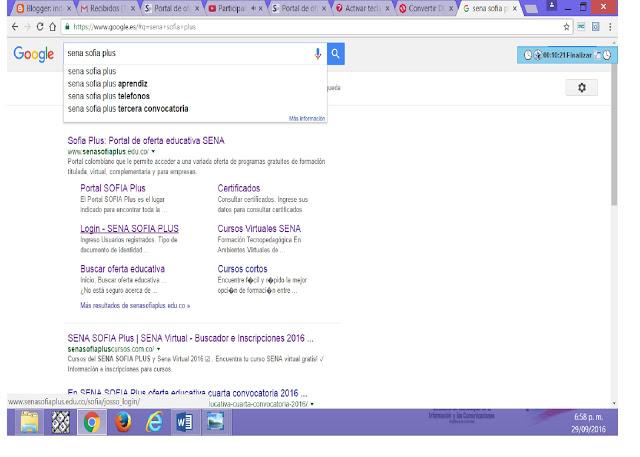Open the patterned app icon in taskbar
The image size is (640, 457).
click(60, 422)
